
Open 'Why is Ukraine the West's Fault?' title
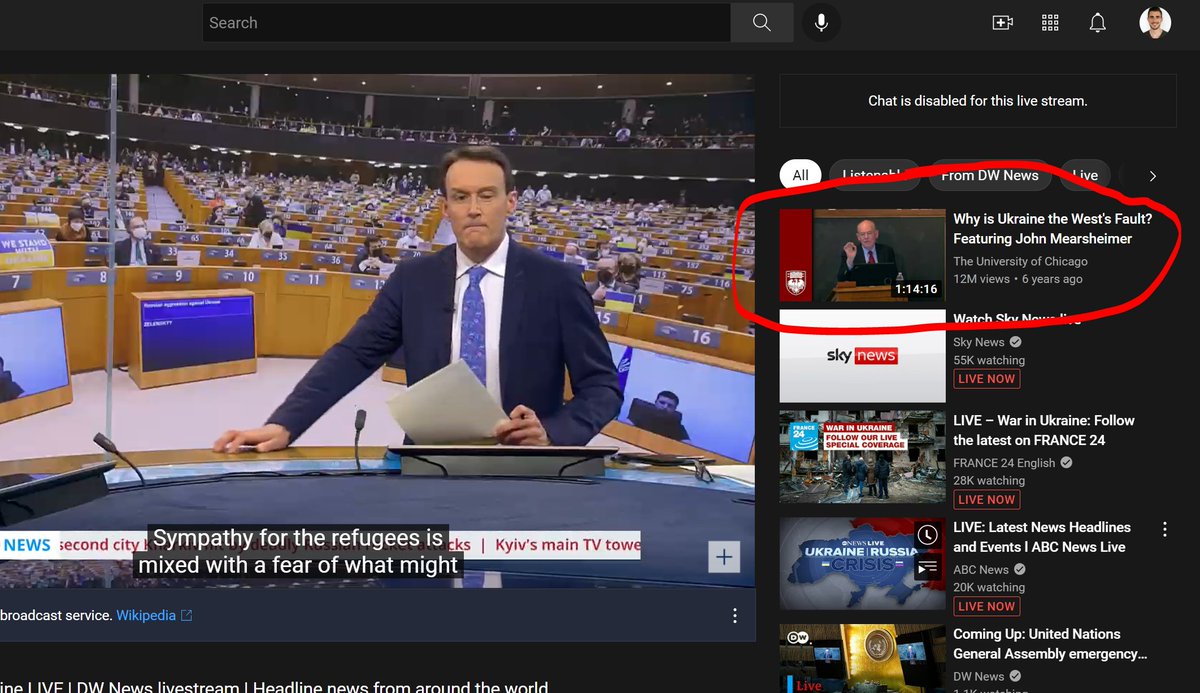(x=1052, y=229)
